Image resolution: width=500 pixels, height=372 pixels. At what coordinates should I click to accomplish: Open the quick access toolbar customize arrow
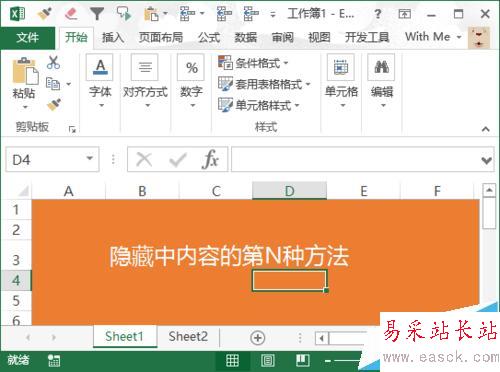tap(273, 15)
